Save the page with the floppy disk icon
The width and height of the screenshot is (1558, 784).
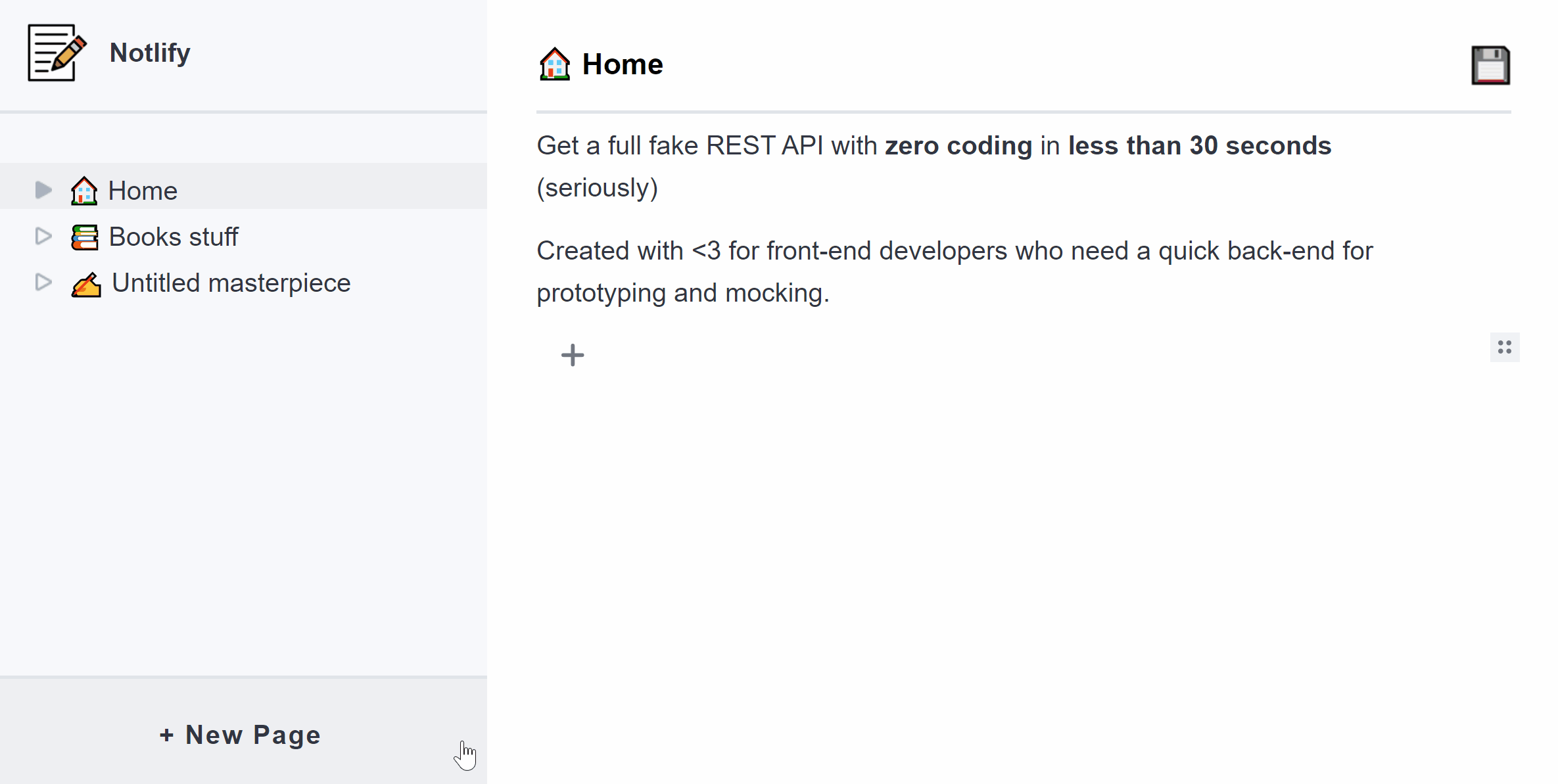tap(1490, 64)
